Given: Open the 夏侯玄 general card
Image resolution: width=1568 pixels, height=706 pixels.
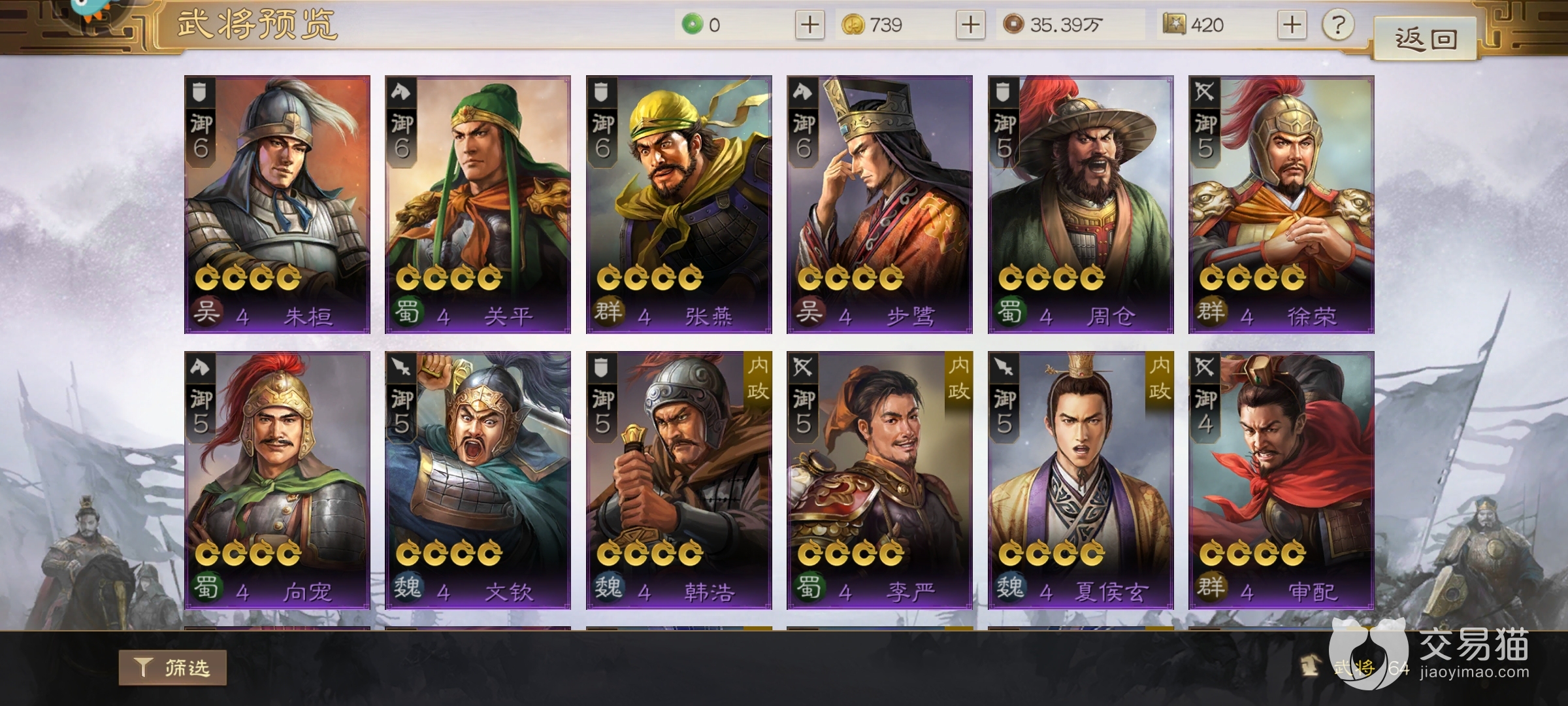Looking at the screenshot, I should coord(1081,480).
